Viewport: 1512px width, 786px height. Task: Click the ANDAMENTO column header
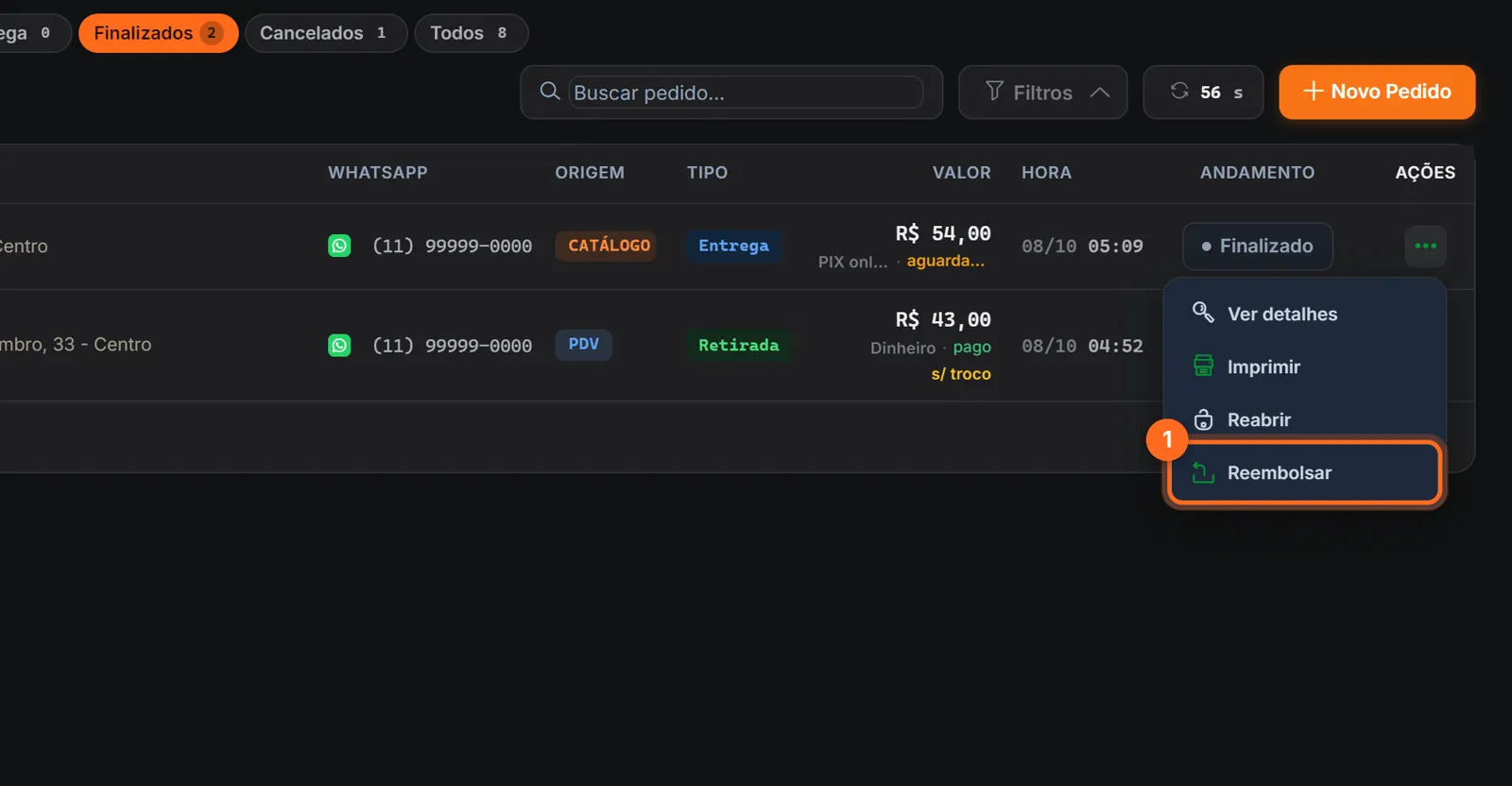point(1257,173)
